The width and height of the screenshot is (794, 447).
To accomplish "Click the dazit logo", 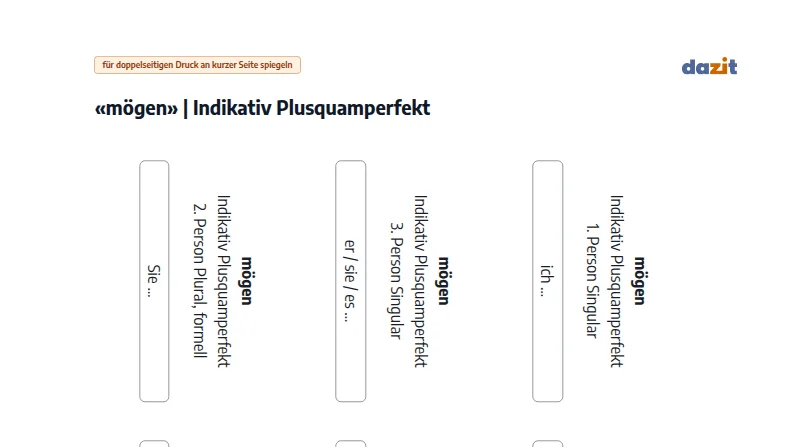I will pyautogui.click(x=709, y=66).
